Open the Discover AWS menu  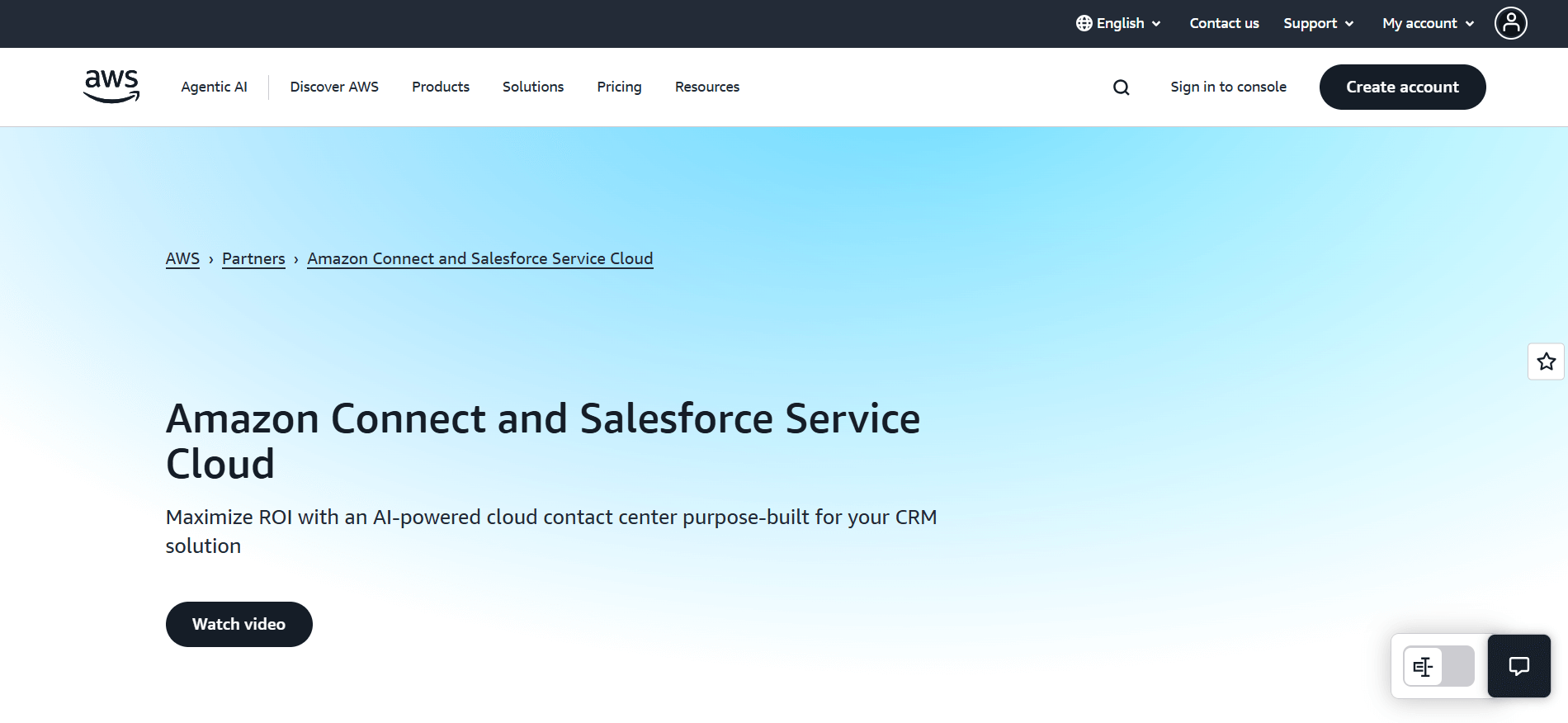[x=334, y=87]
